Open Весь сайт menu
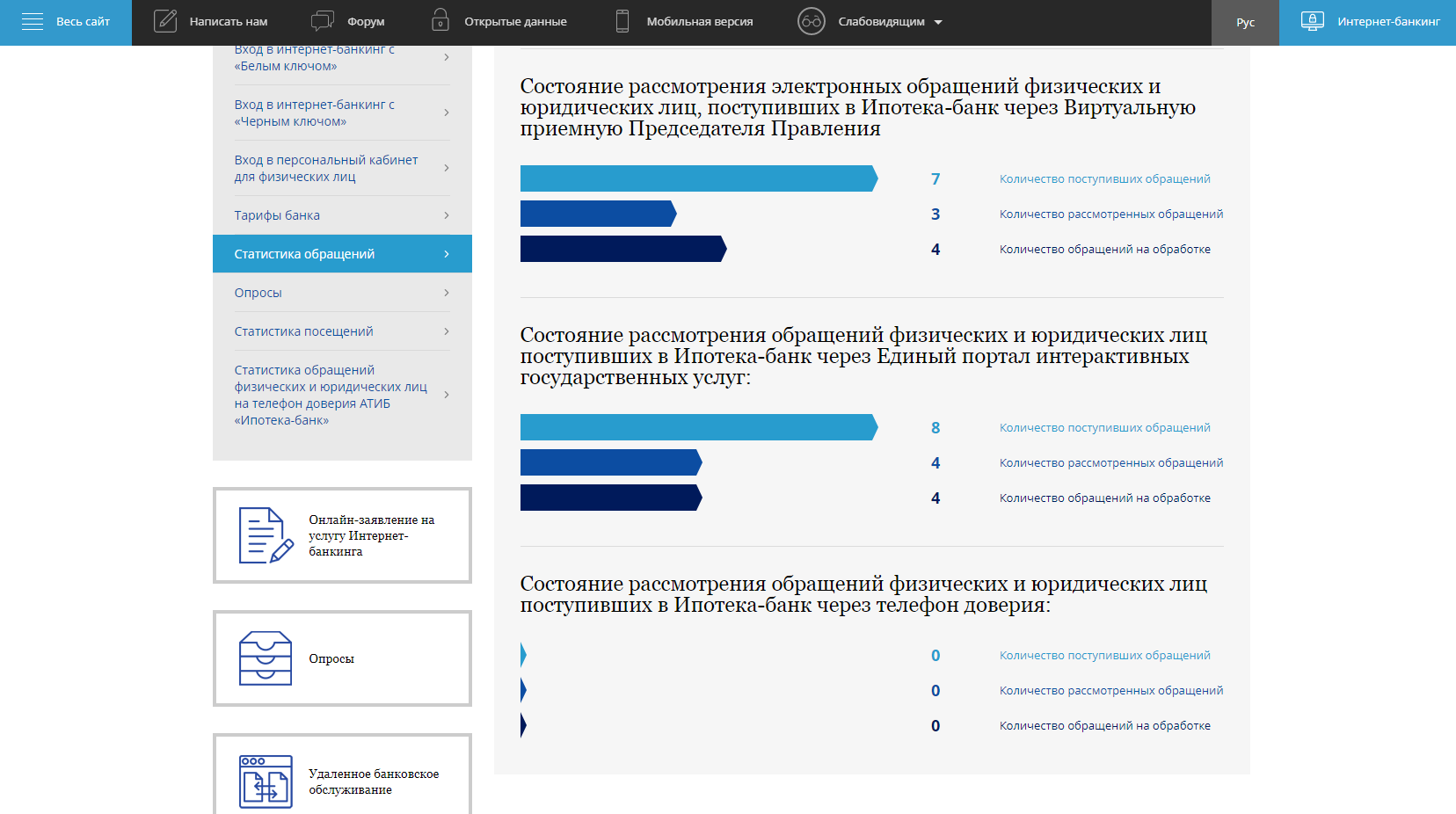The image size is (1456, 814). [66, 22]
